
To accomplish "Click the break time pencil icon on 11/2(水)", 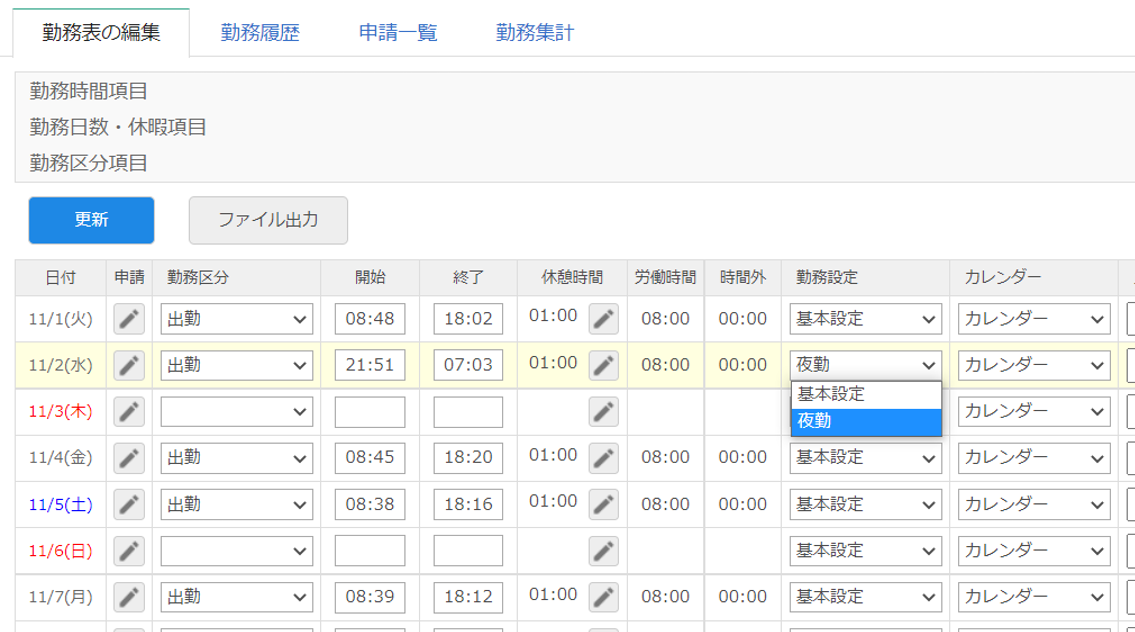I will pyautogui.click(x=601, y=365).
